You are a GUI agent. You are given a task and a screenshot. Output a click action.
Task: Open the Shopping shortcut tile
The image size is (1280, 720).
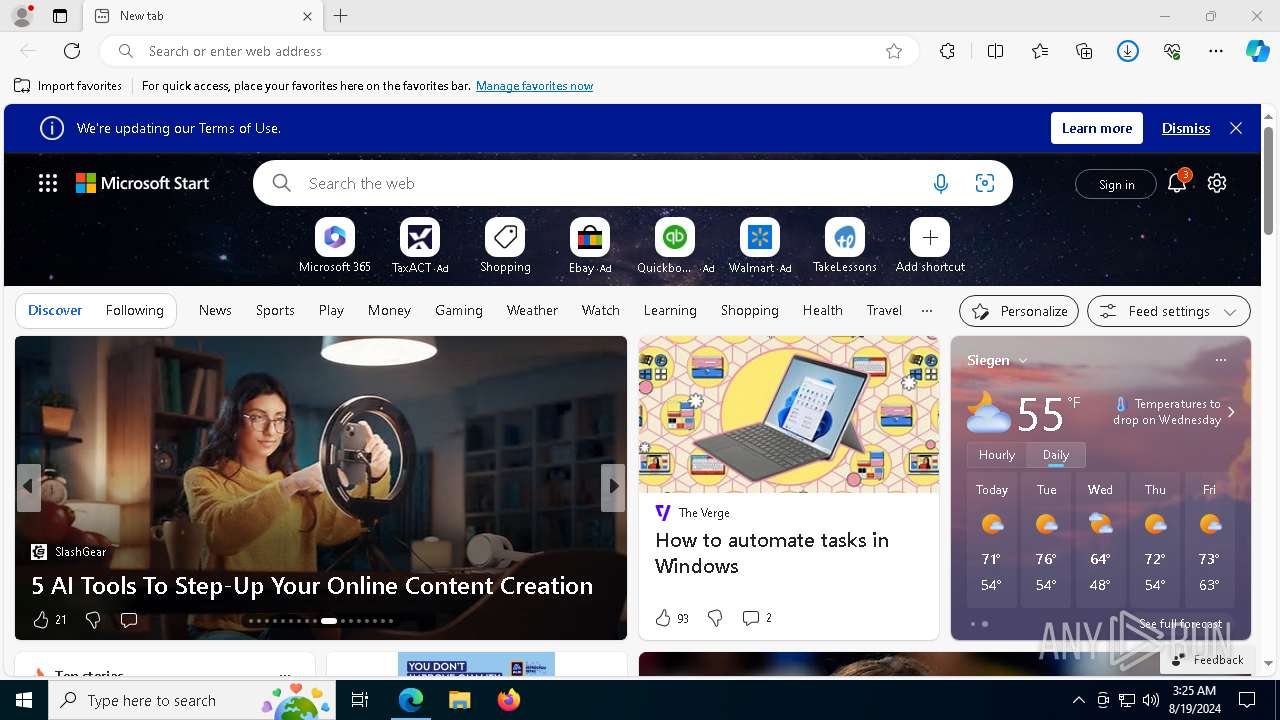click(x=505, y=246)
